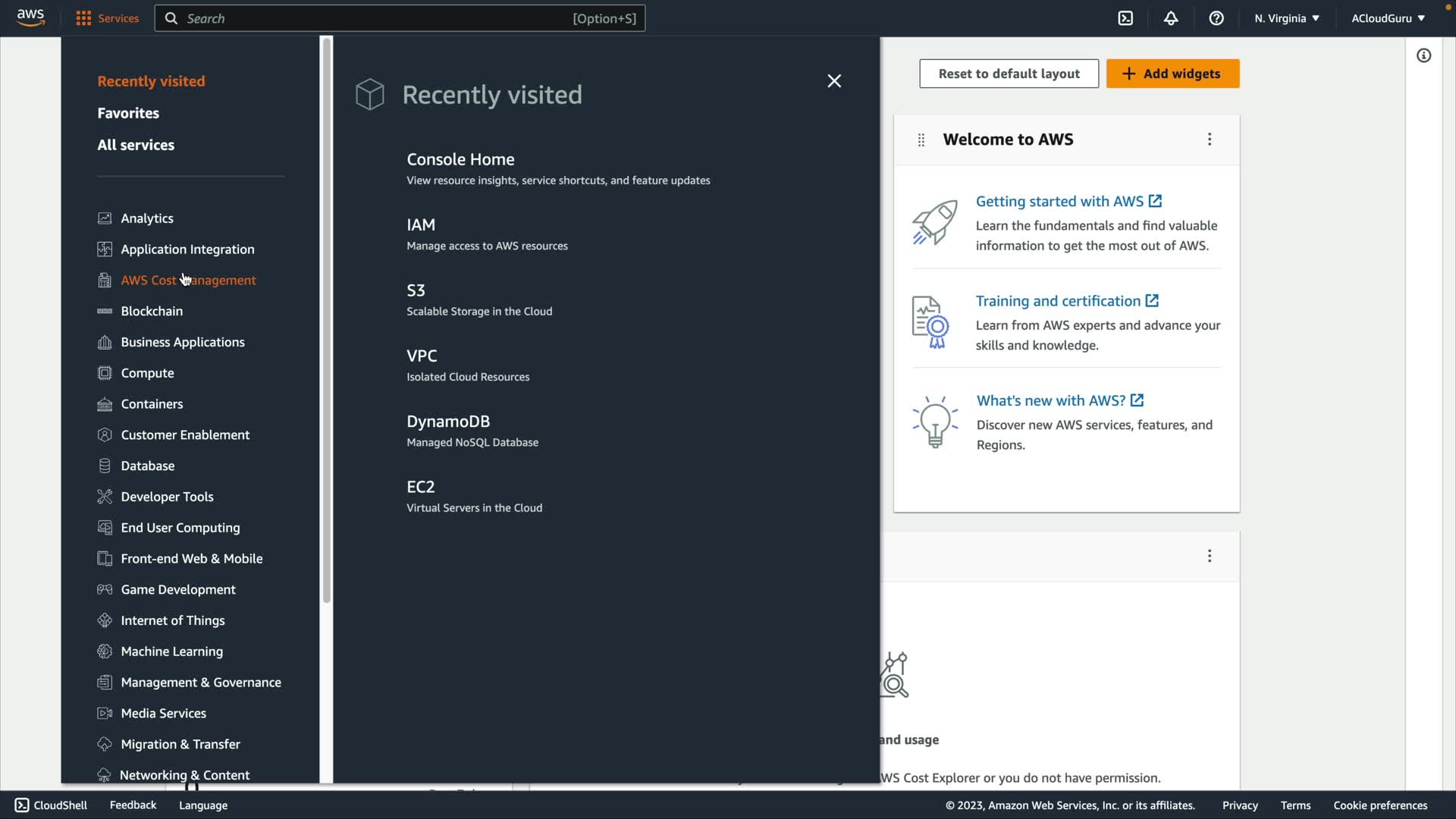The image size is (1456, 819).
Task: Click the Services grid icon
Action: (83, 18)
